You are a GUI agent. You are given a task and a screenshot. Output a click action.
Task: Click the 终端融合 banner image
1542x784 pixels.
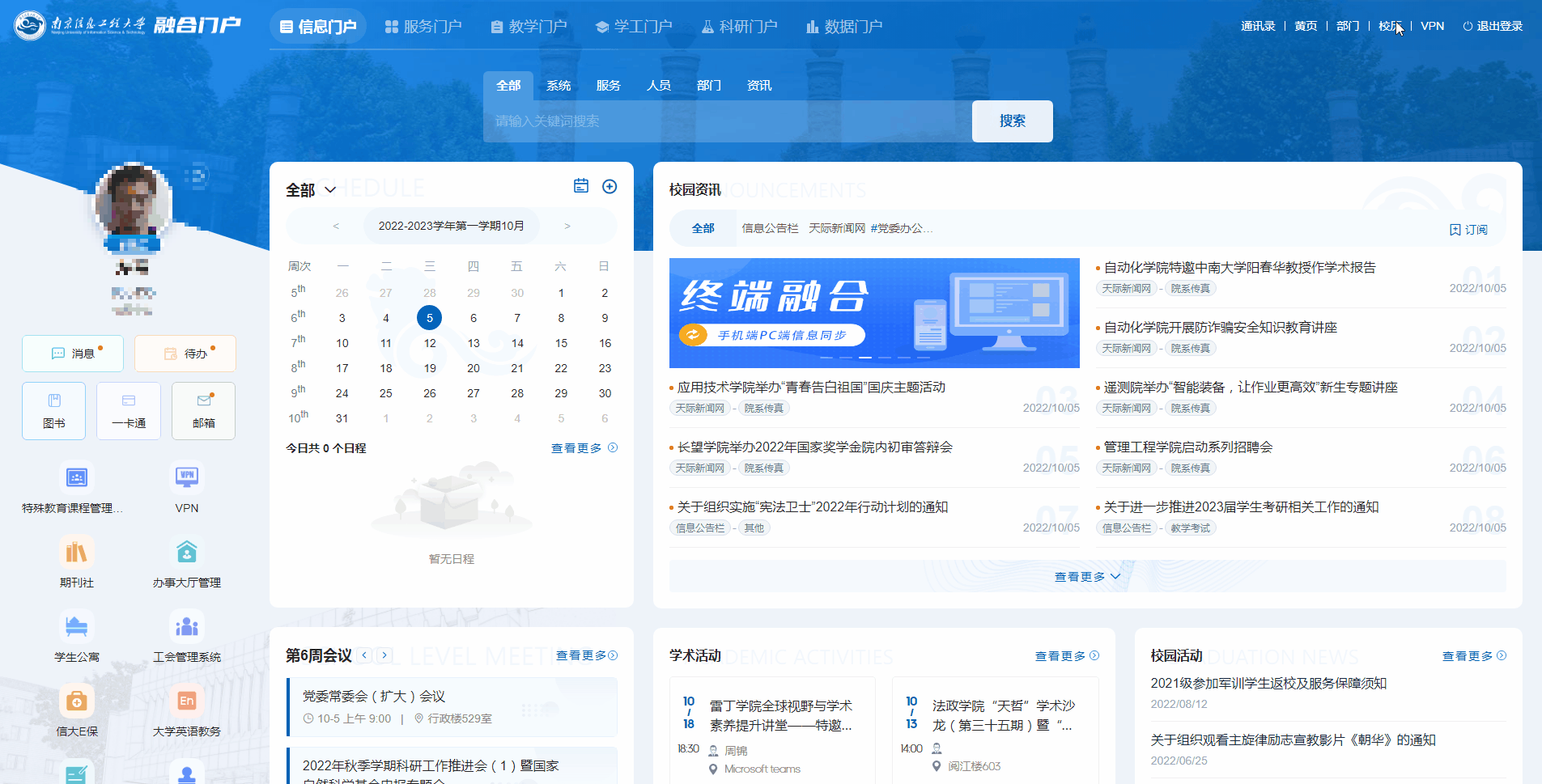pos(874,313)
